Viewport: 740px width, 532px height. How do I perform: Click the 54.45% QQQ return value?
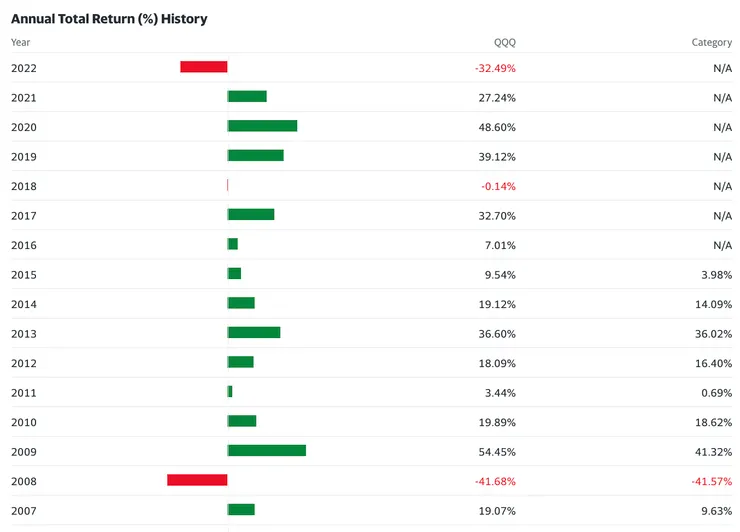[x=497, y=451]
